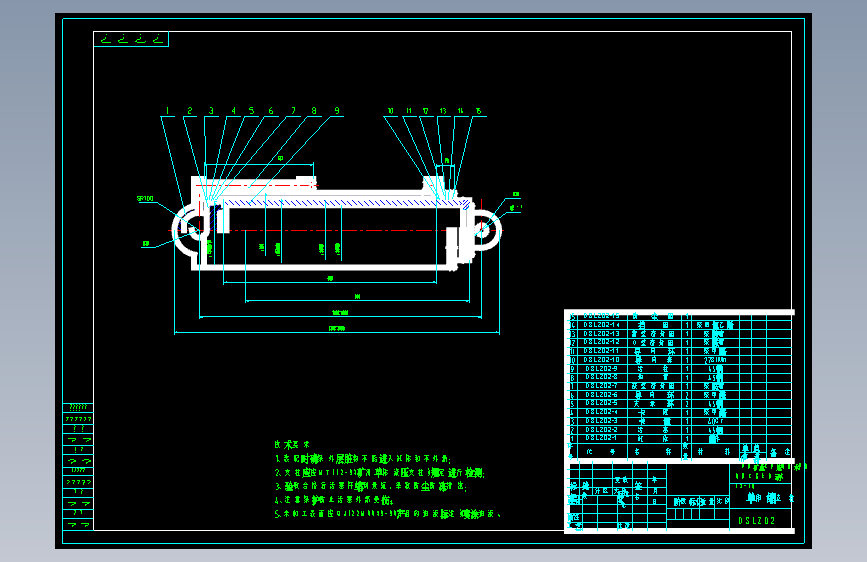The height and width of the screenshot is (562, 867).
Task: Select DSL202-7 in the parts list
Action: point(602,386)
